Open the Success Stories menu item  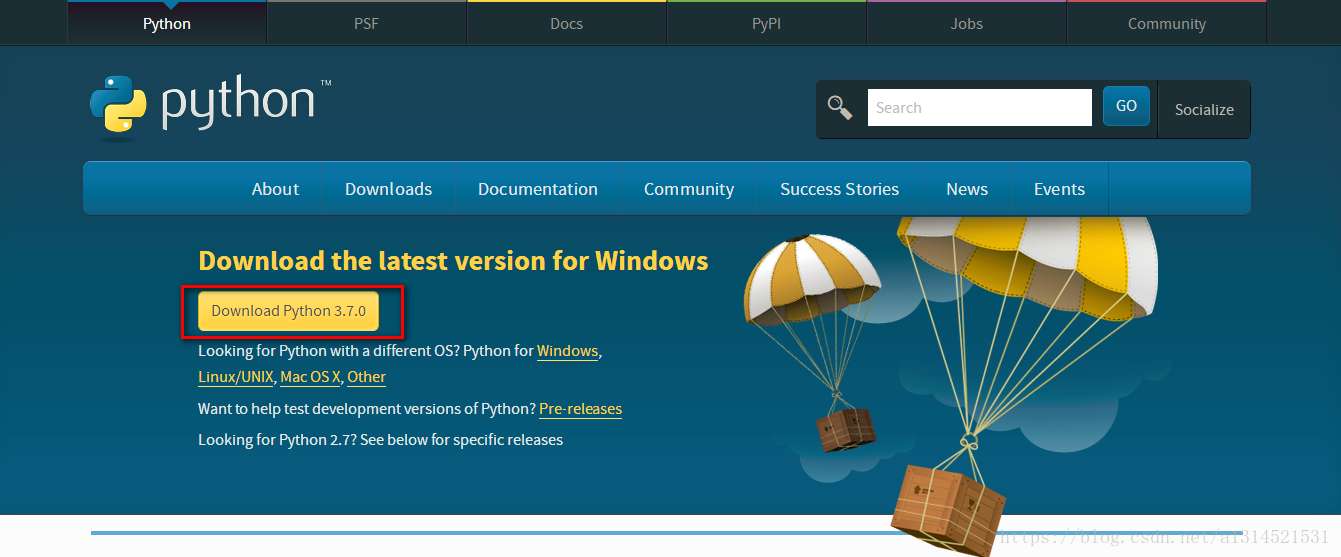[x=839, y=189]
